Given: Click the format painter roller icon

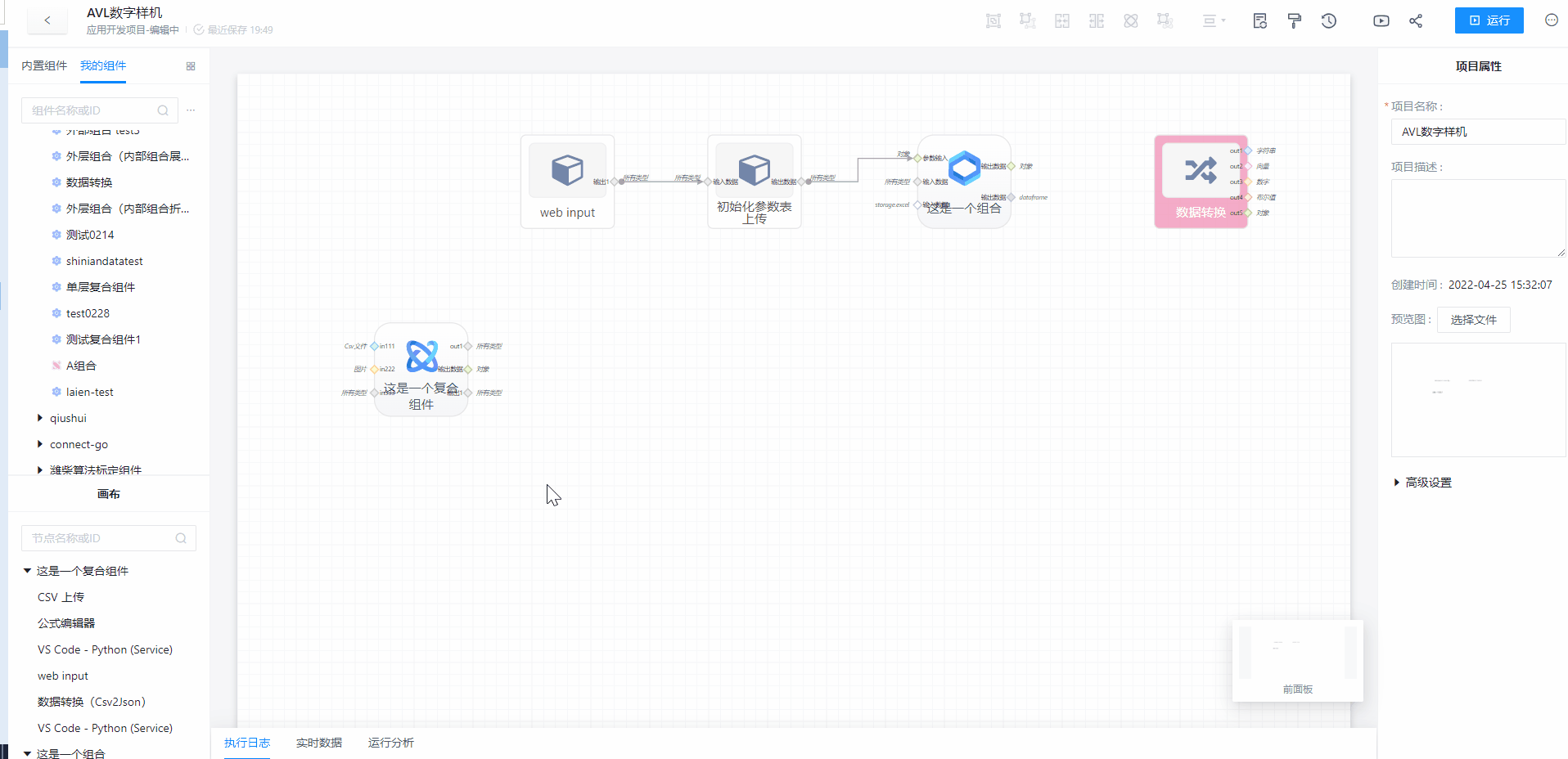Looking at the screenshot, I should click(1295, 21).
